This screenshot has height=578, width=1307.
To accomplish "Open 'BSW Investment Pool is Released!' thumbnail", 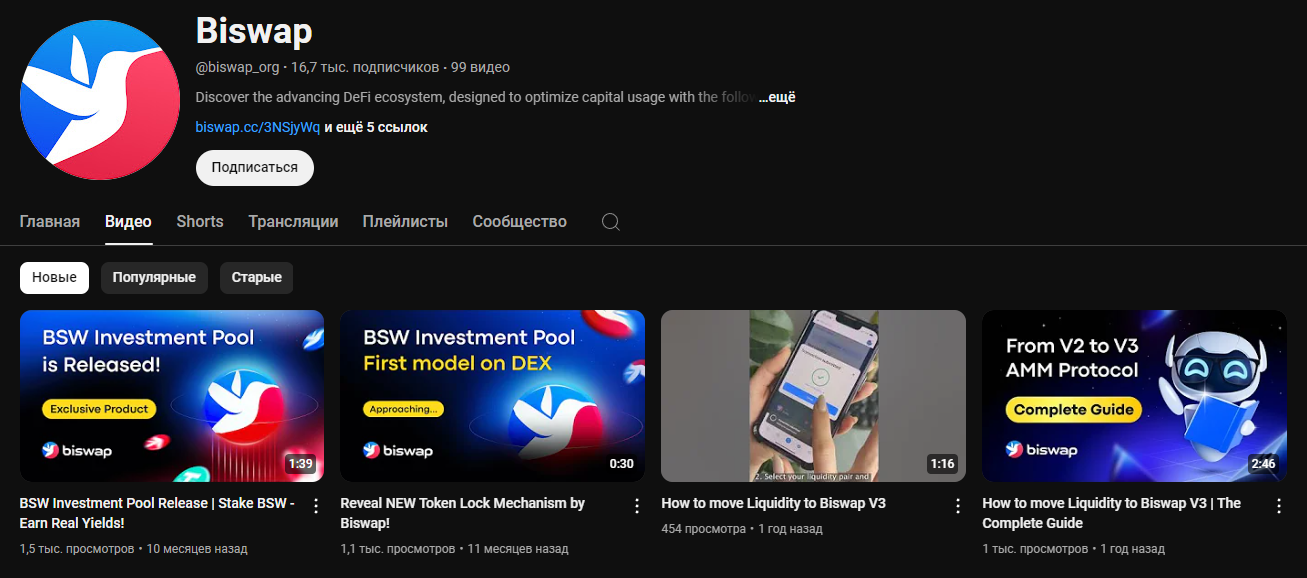I will click(172, 396).
